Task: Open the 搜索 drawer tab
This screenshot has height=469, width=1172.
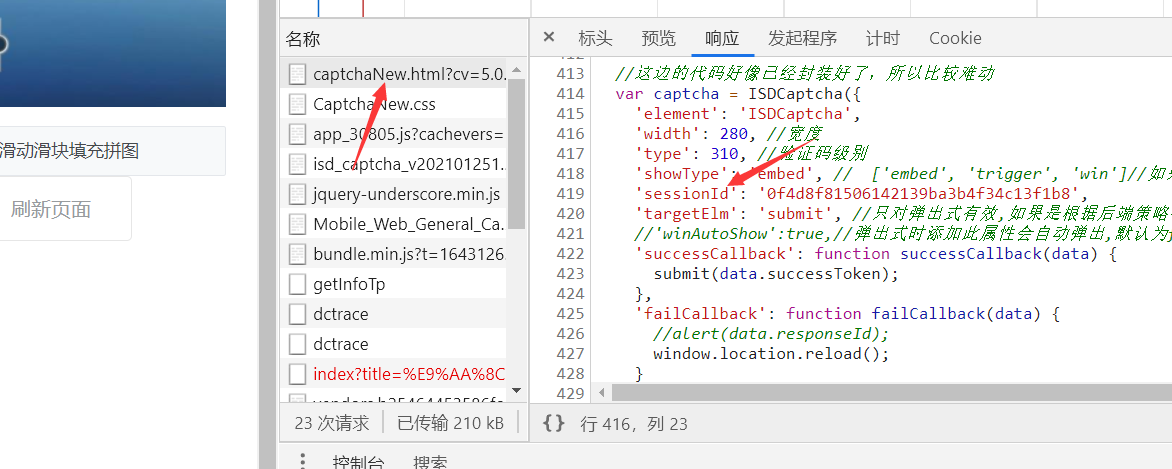Action: 431,462
